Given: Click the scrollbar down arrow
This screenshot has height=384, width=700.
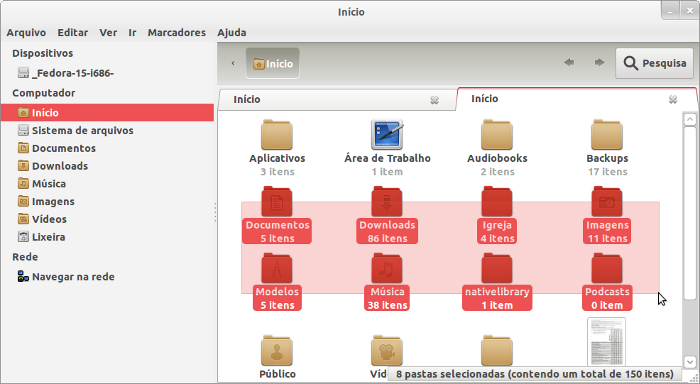Looking at the screenshot, I should [x=690, y=361].
